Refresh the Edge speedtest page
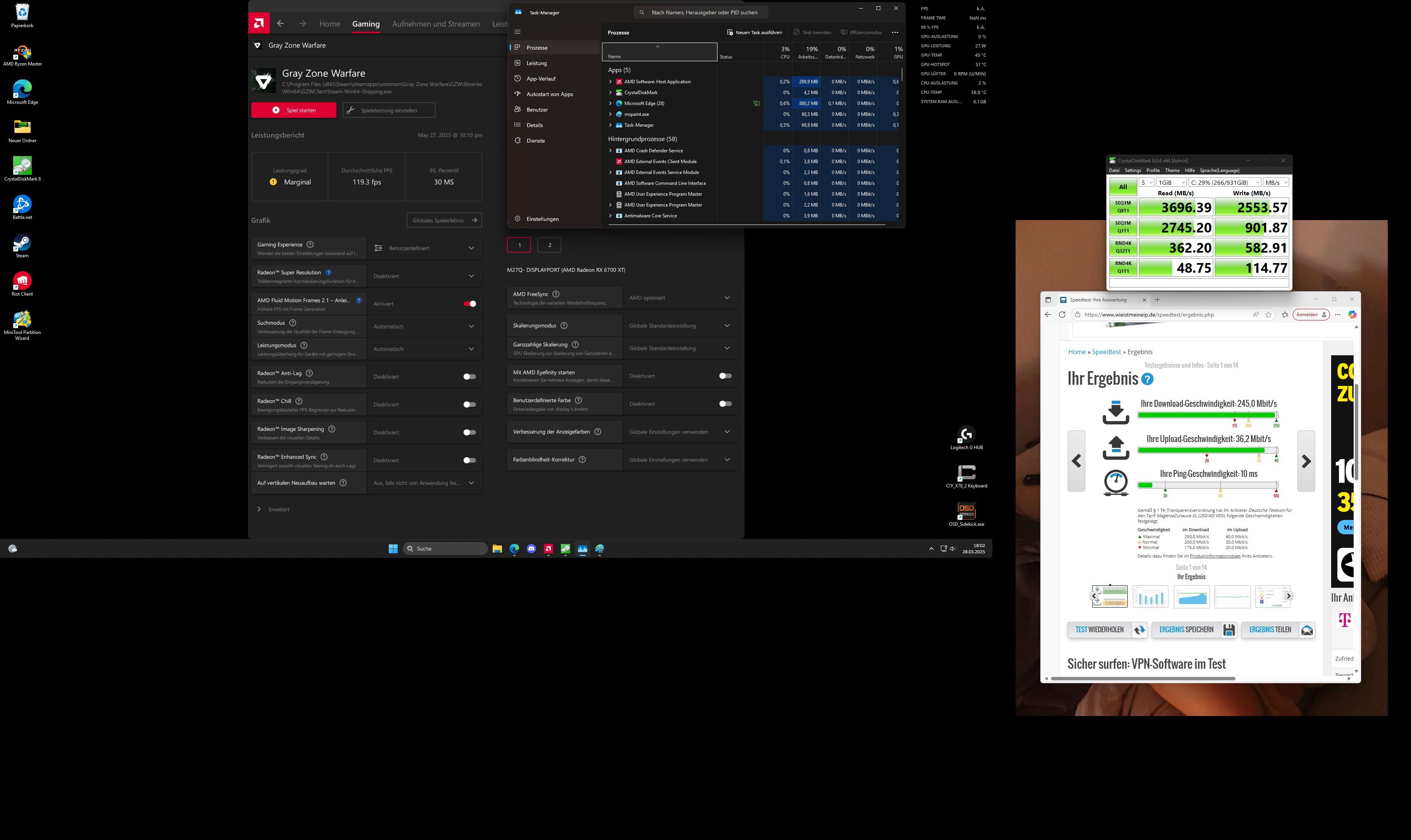This screenshot has height=840, width=1411. [x=1062, y=315]
